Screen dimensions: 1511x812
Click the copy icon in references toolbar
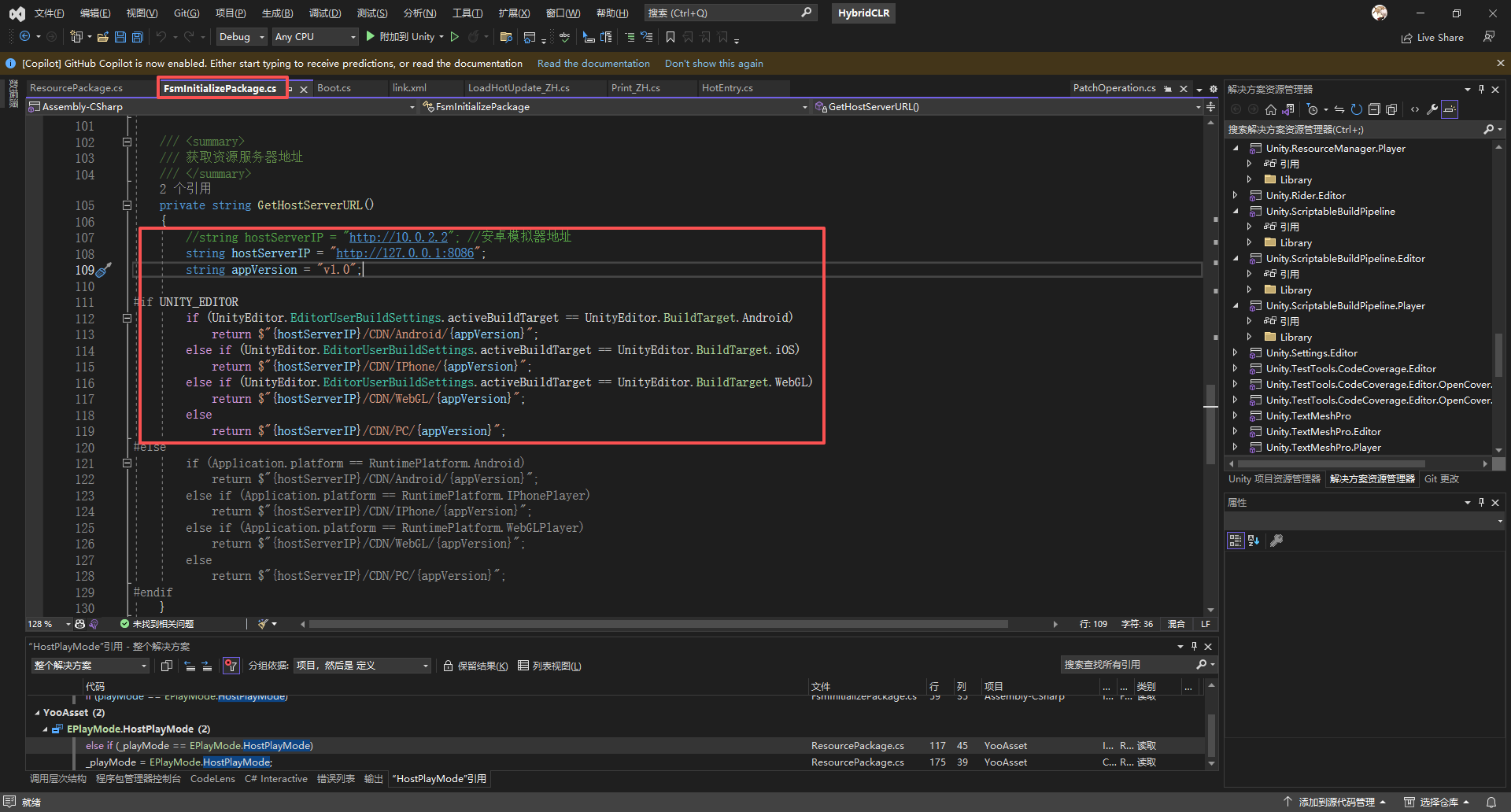pos(167,666)
